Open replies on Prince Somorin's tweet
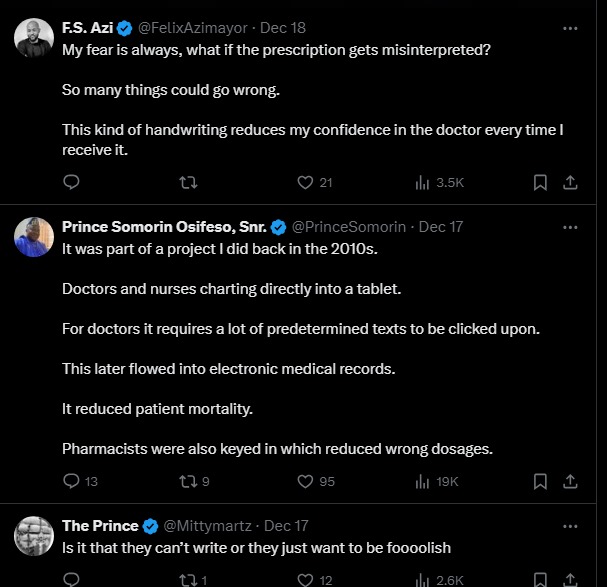607x587 pixels. coord(71,481)
